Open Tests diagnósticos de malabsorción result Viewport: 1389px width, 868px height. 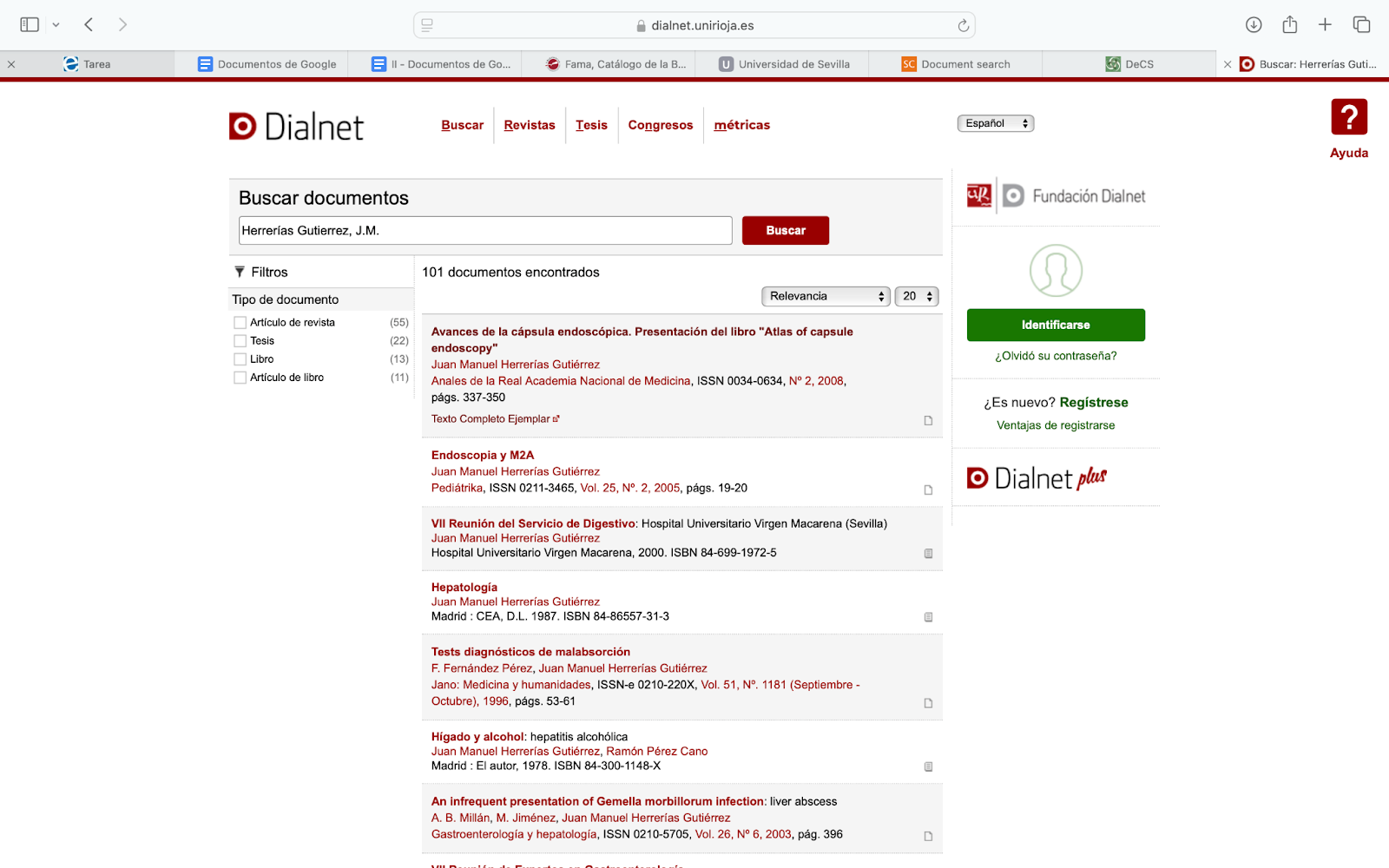point(530,652)
